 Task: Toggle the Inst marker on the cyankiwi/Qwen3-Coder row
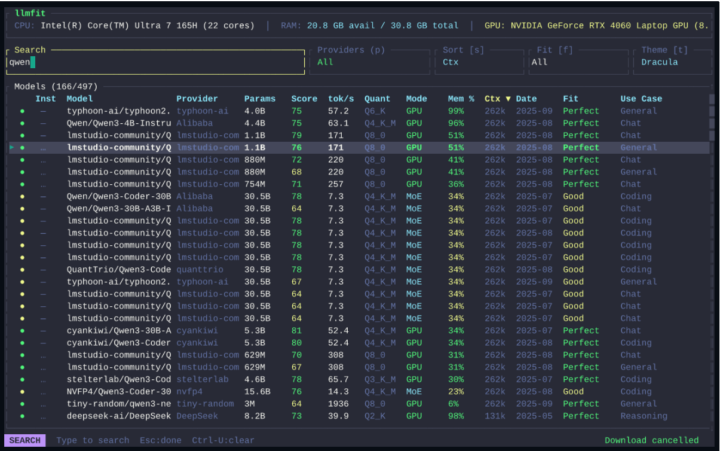(43, 342)
